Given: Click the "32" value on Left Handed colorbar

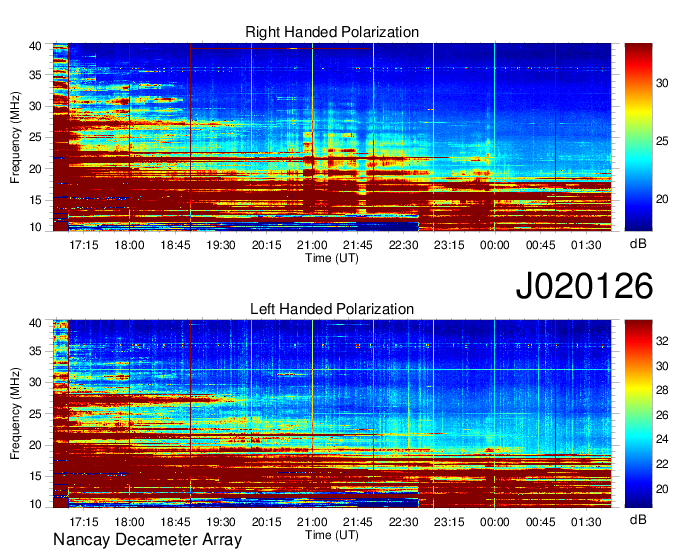Looking at the screenshot, I should (662, 341).
